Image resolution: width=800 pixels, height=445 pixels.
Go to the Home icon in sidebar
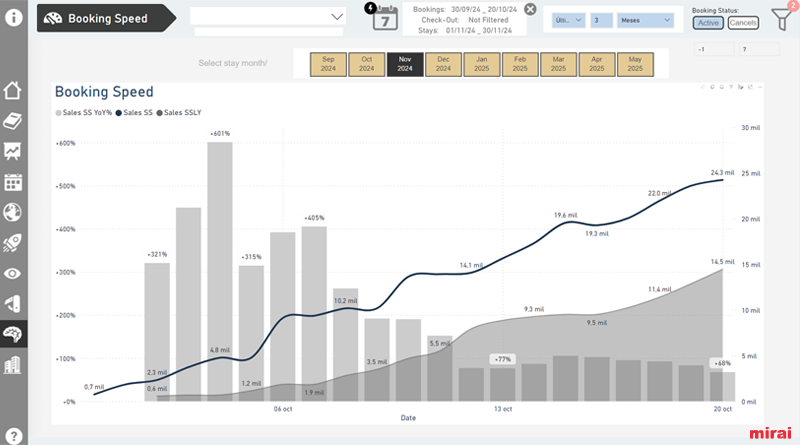[13, 91]
